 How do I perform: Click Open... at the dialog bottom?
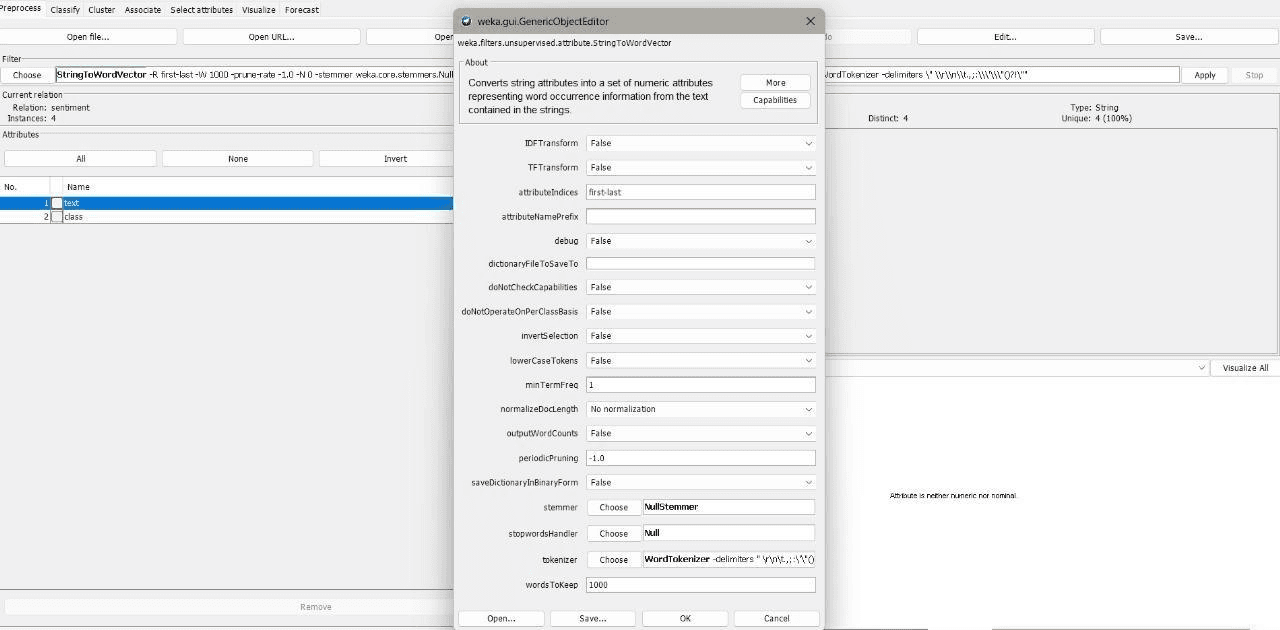(501, 618)
